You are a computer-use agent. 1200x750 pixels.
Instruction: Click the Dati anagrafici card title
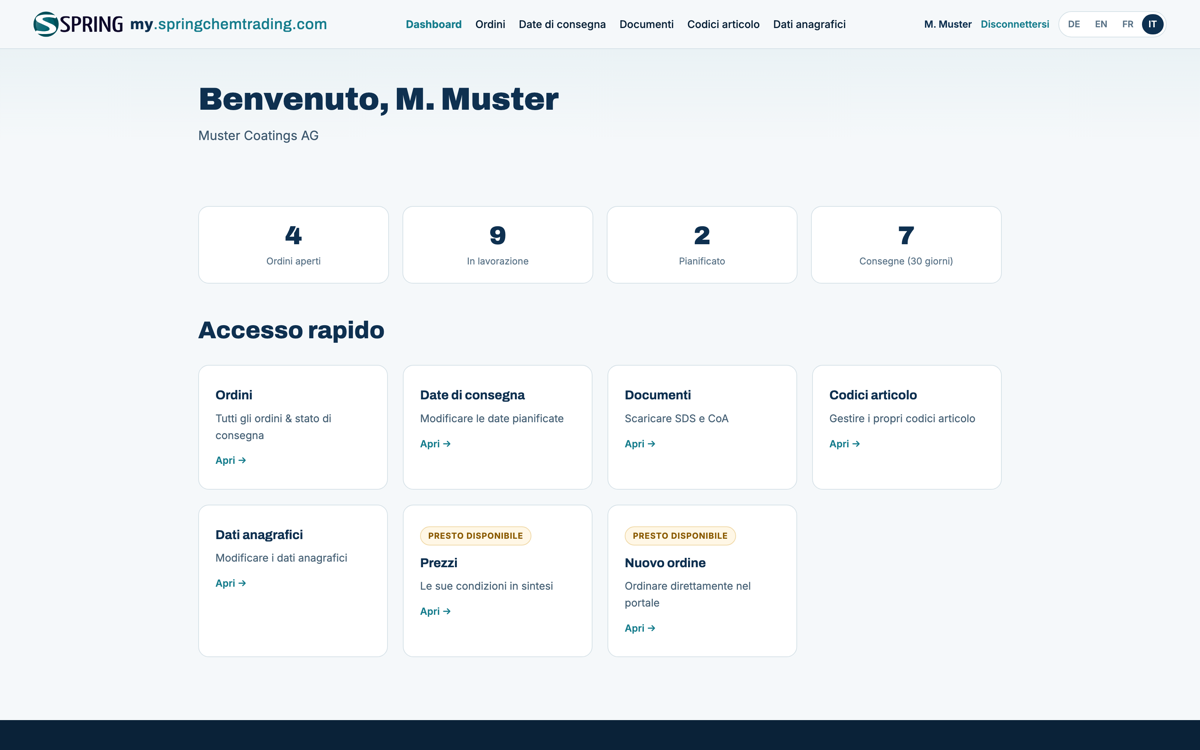point(259,535)
